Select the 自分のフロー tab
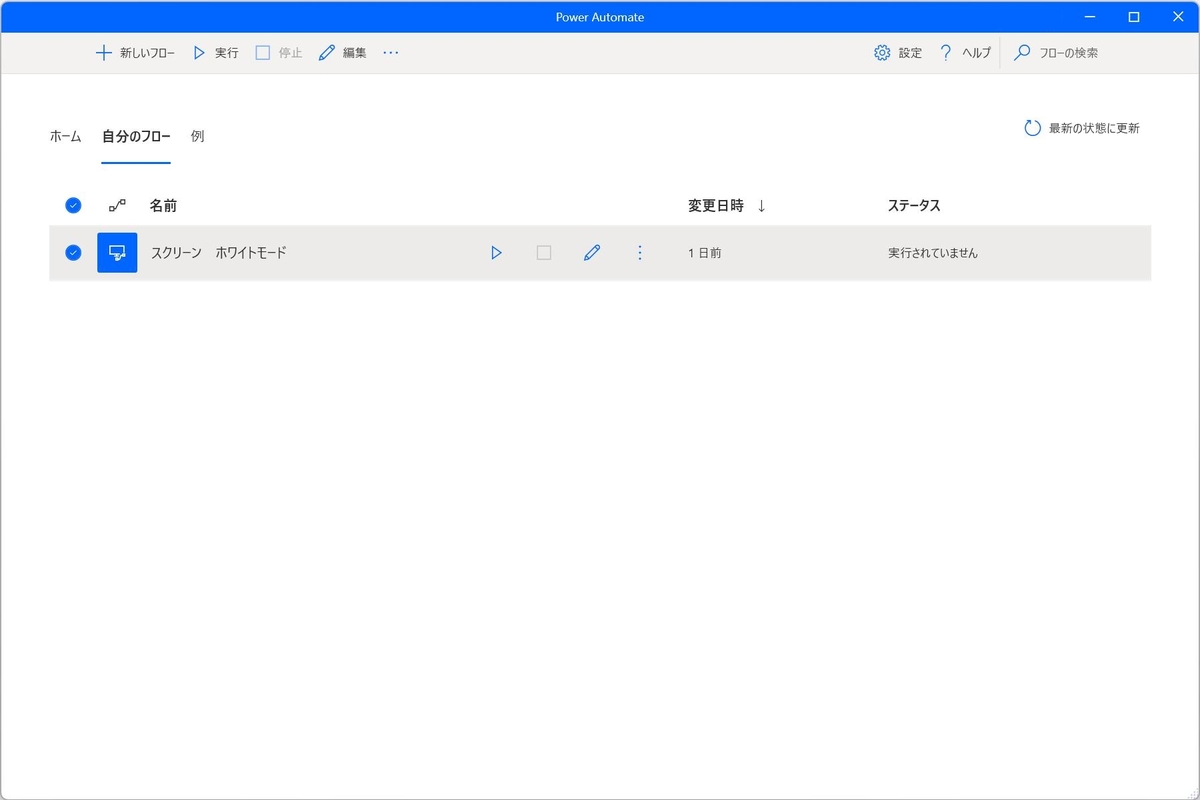This screenshot has height=800, width=1200. 136,136
